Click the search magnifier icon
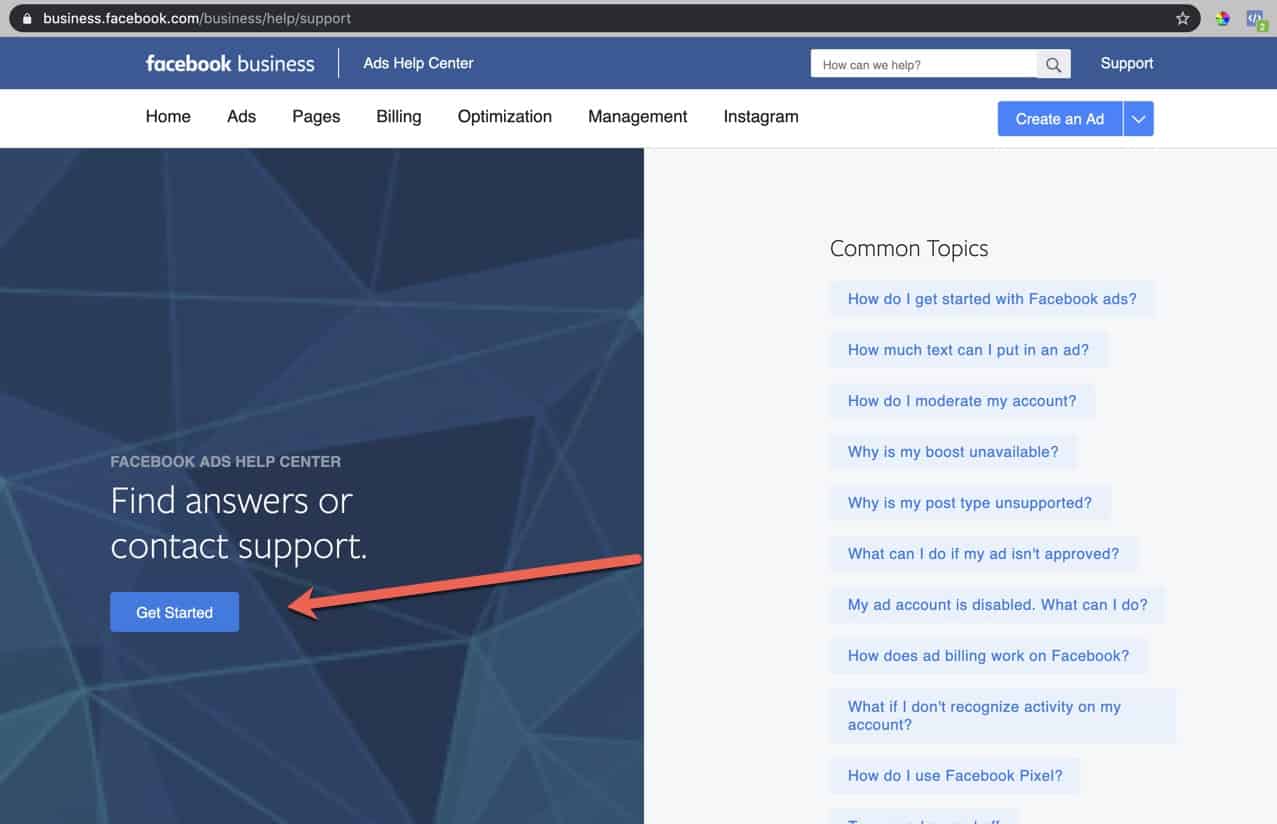 (1053, 65)
